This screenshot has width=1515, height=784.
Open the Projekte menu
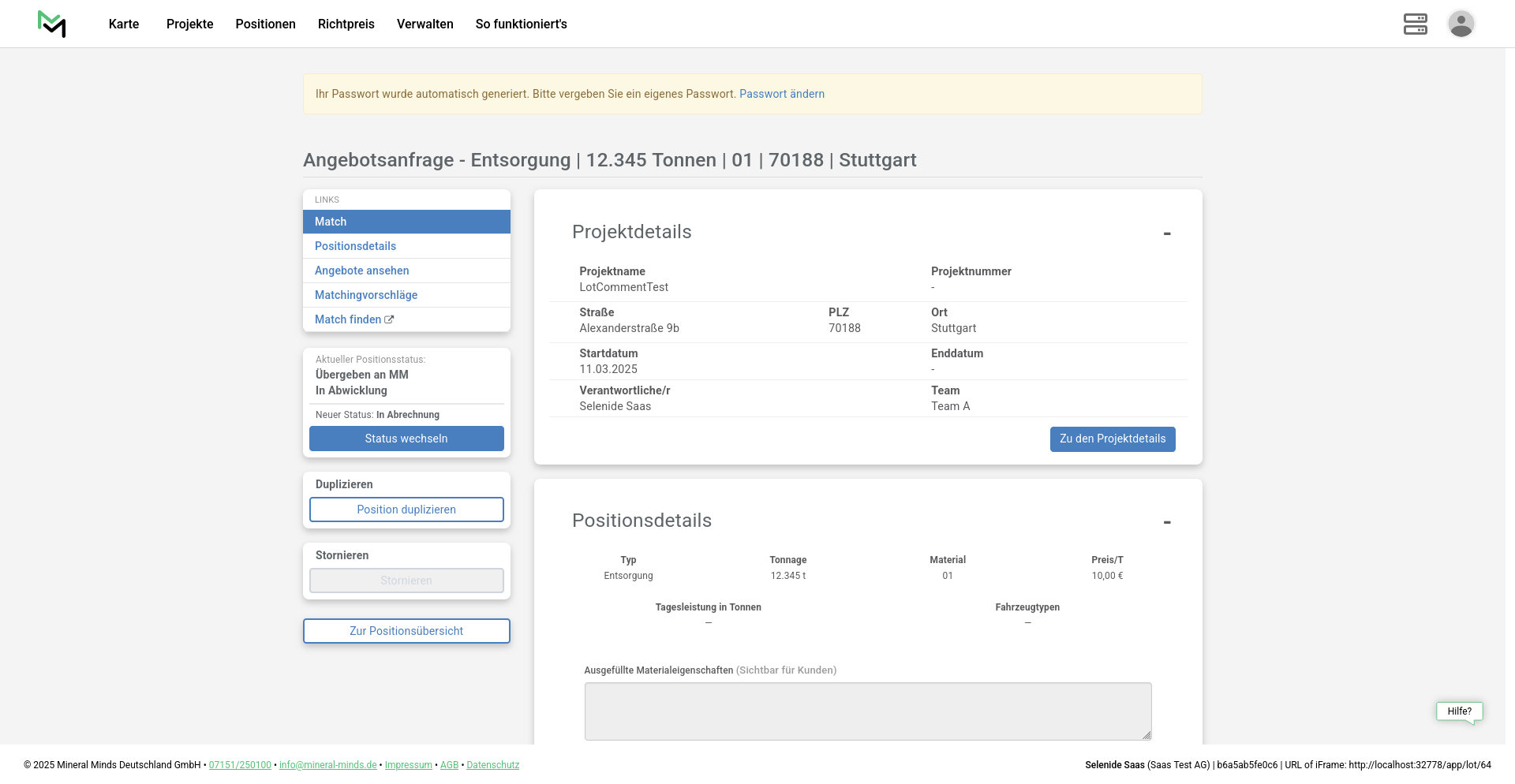(189, 24)
